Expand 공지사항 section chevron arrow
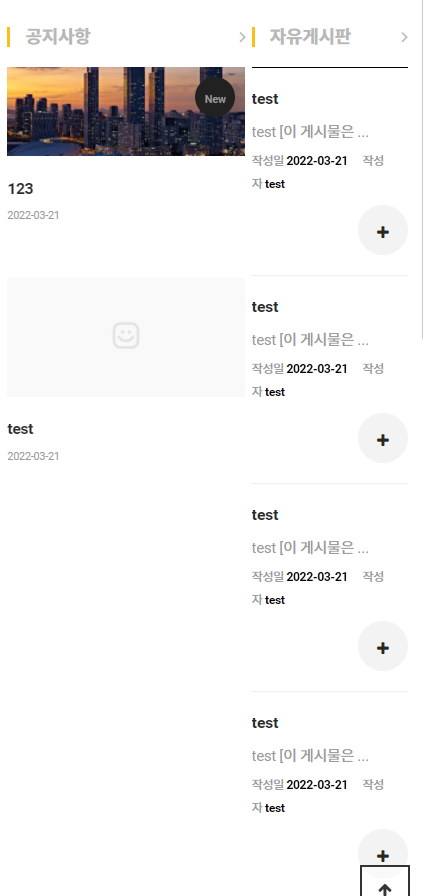The image size is (423, 896). tap(242, 37)
